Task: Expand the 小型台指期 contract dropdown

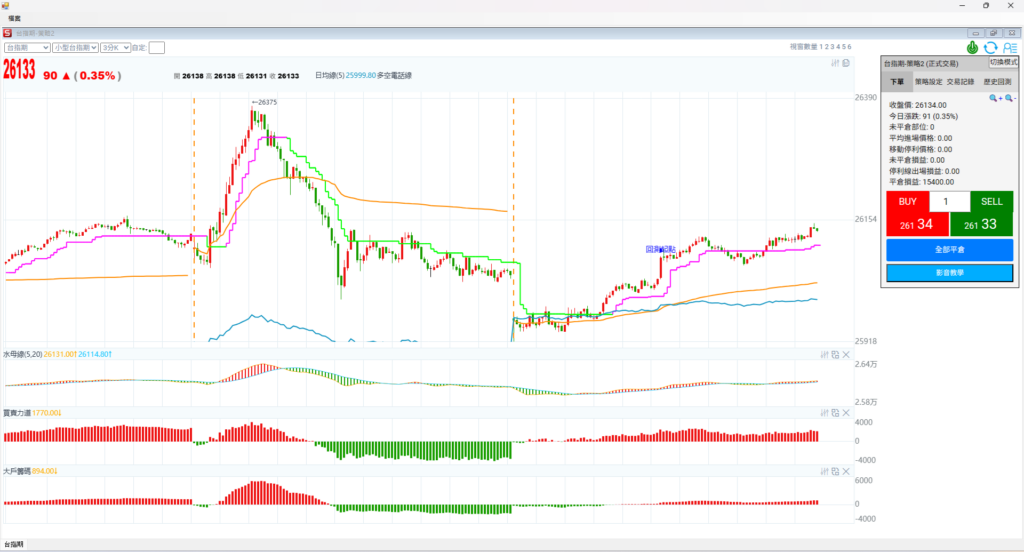Action: click(x=76, y=47)
